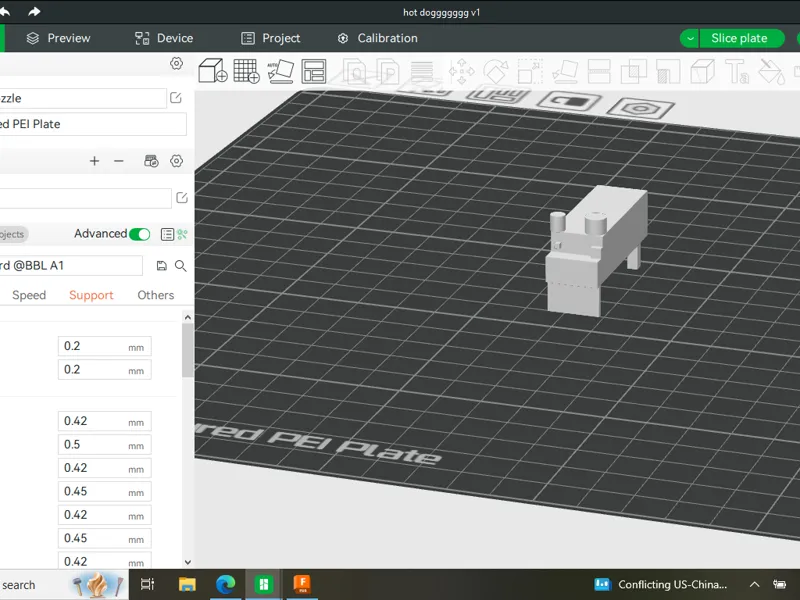Click the settings scrollbar up arrow
The height and width of the screenshot is (600, 800).
(x=187, y=317)
